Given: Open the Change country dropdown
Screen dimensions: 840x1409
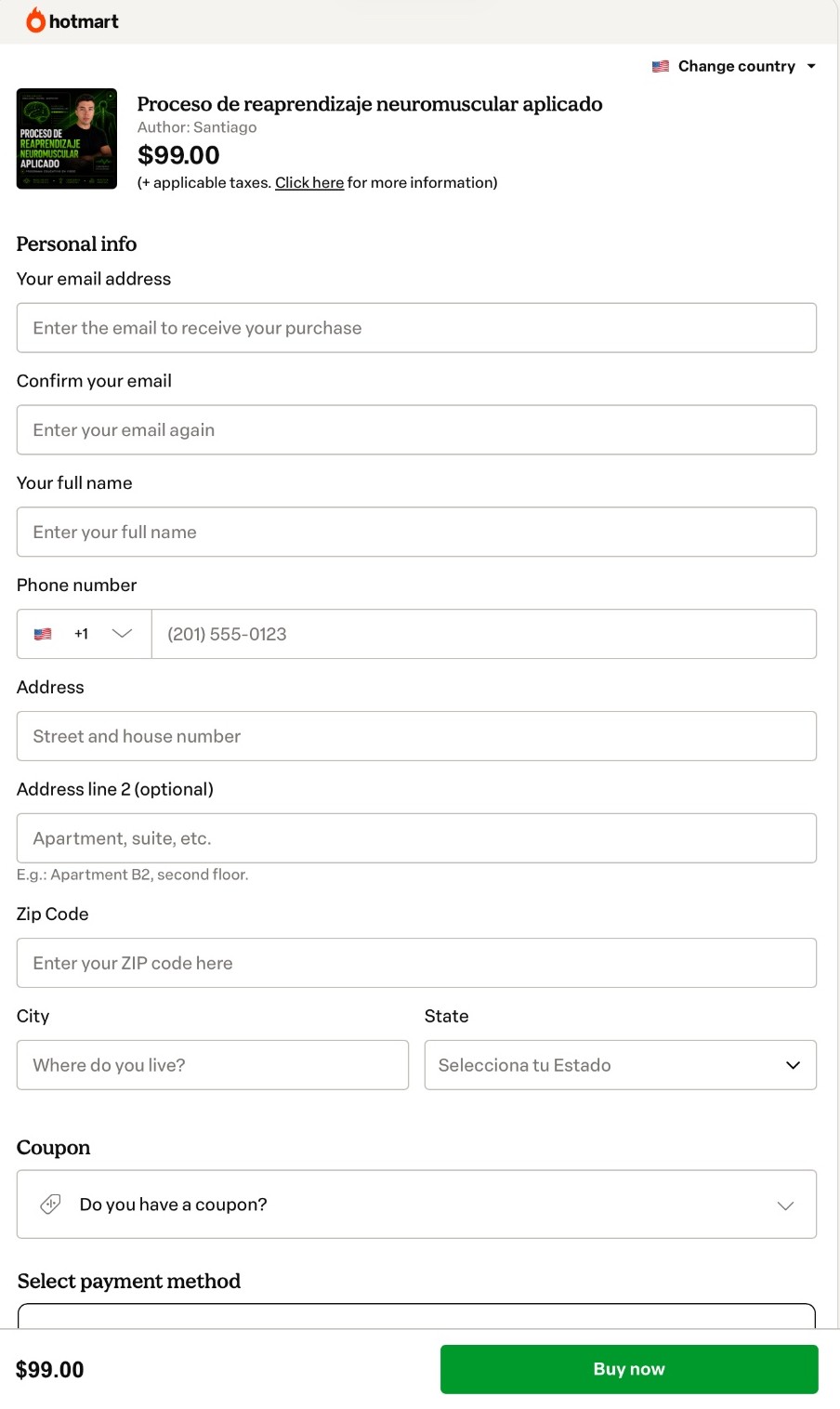Looking at the screenshot, I should (734, 67).
